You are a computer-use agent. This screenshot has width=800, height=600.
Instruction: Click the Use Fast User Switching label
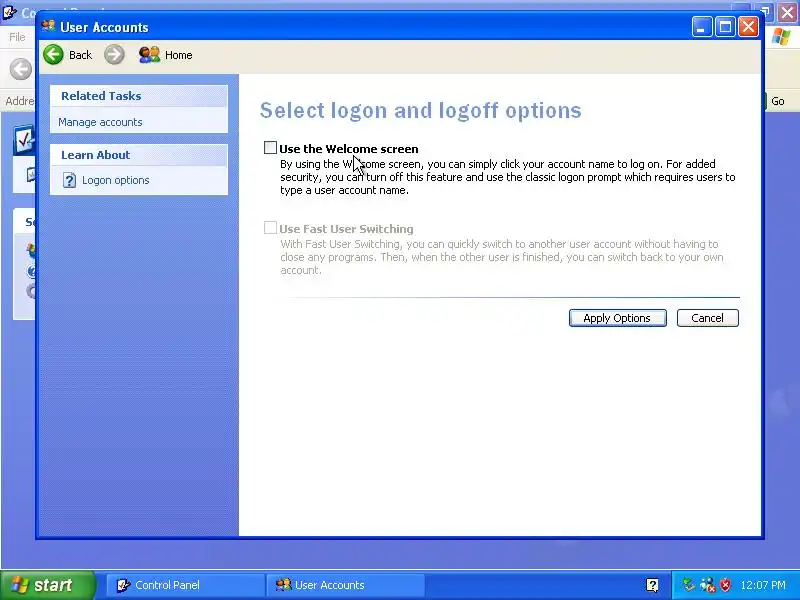point(346,229)
